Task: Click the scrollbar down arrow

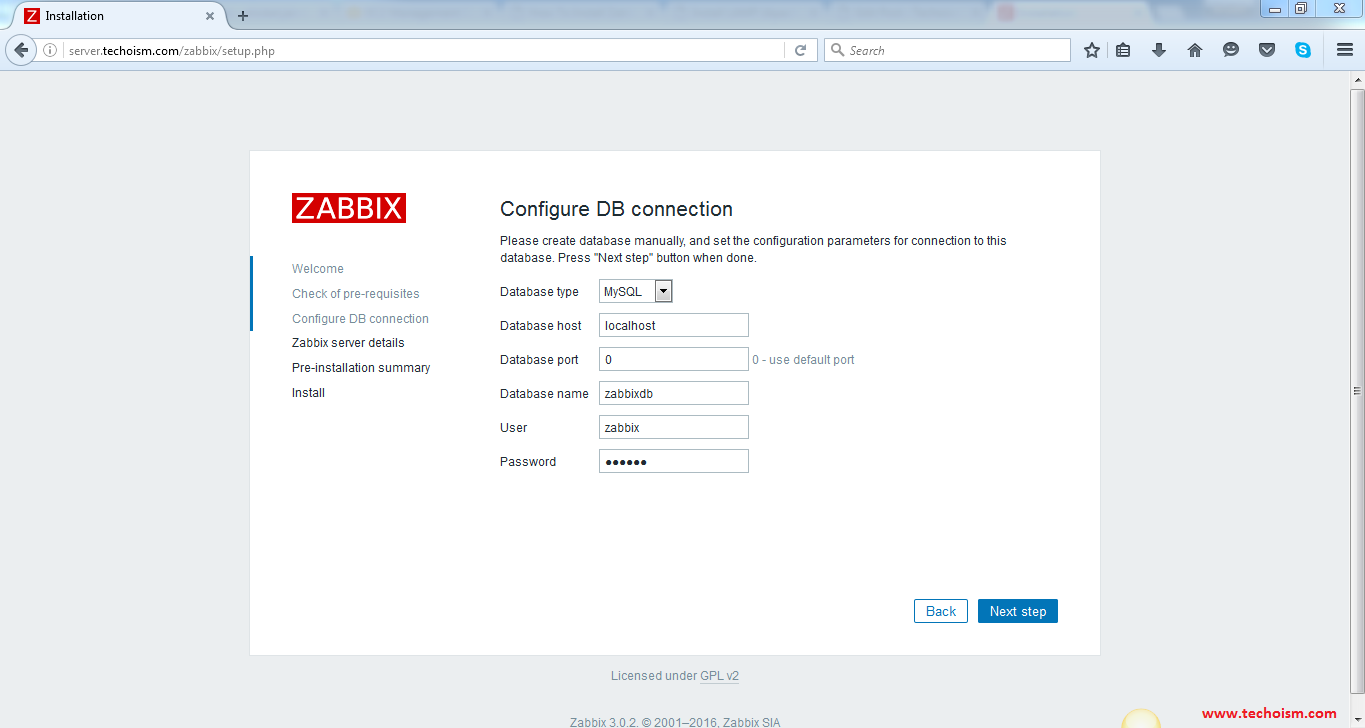Action: [x=1357, y=719]
